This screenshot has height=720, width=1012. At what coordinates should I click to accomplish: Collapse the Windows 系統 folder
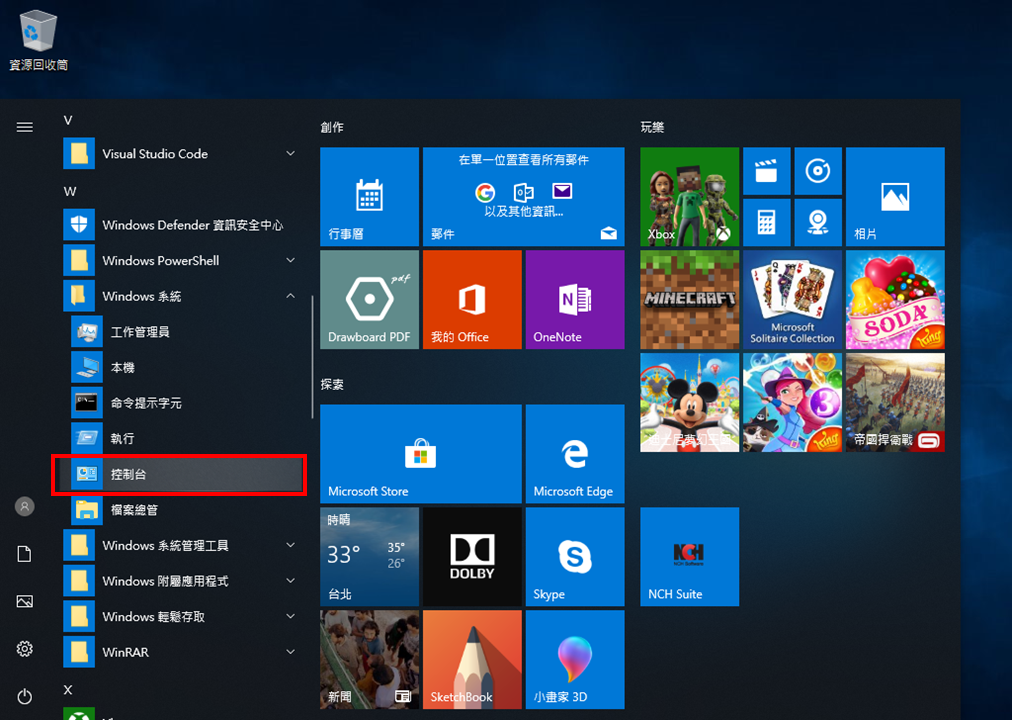coord(181,296)
